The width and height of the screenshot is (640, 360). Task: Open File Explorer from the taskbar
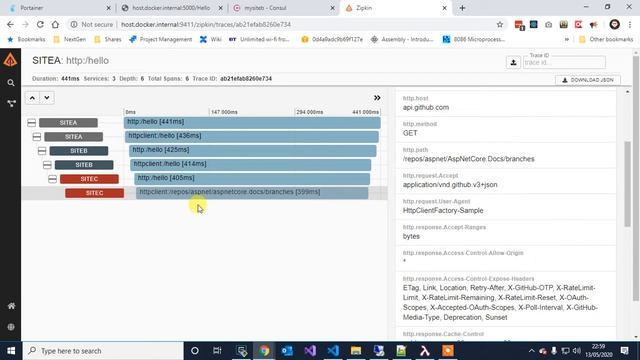point(356,351)
